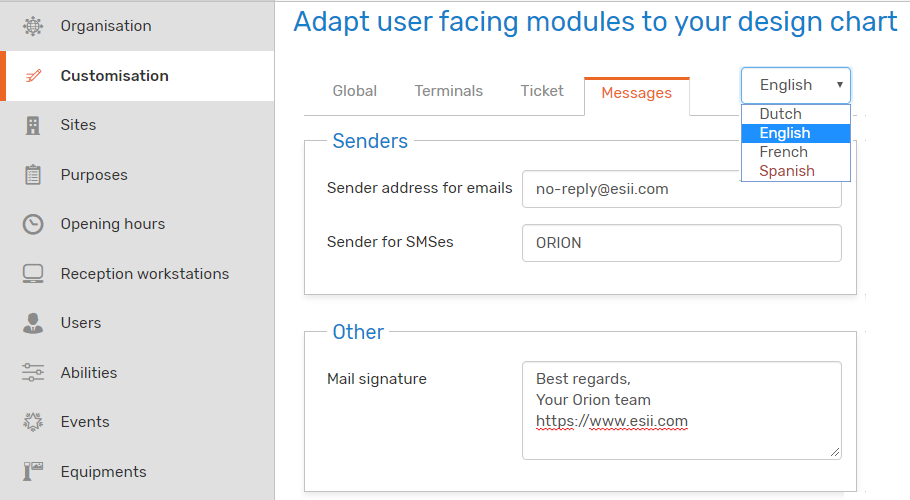Viewport: 910px width, 500px height.
Task: Click the Customisation pencil icon
Action: [x=33, y=76]
